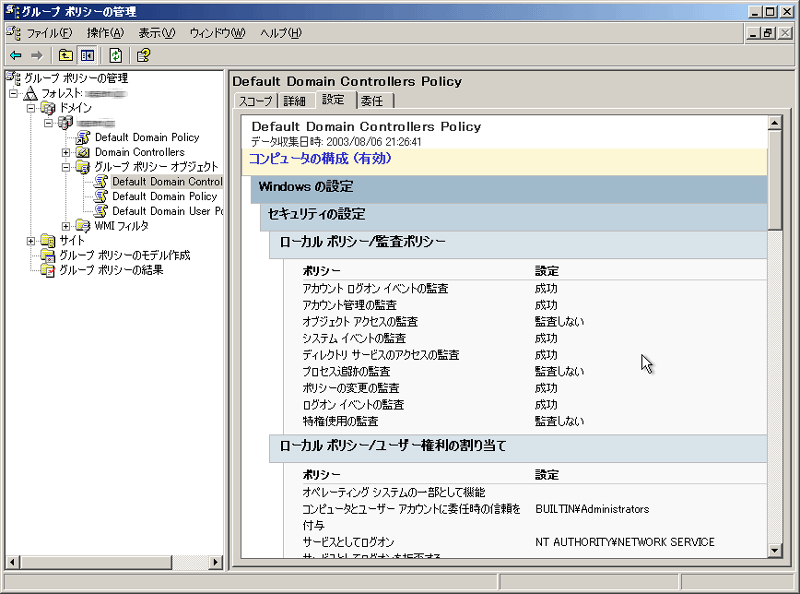800x594 pixels.
Task: Click the Forward arrow toolbar icon
Action: 37,55
